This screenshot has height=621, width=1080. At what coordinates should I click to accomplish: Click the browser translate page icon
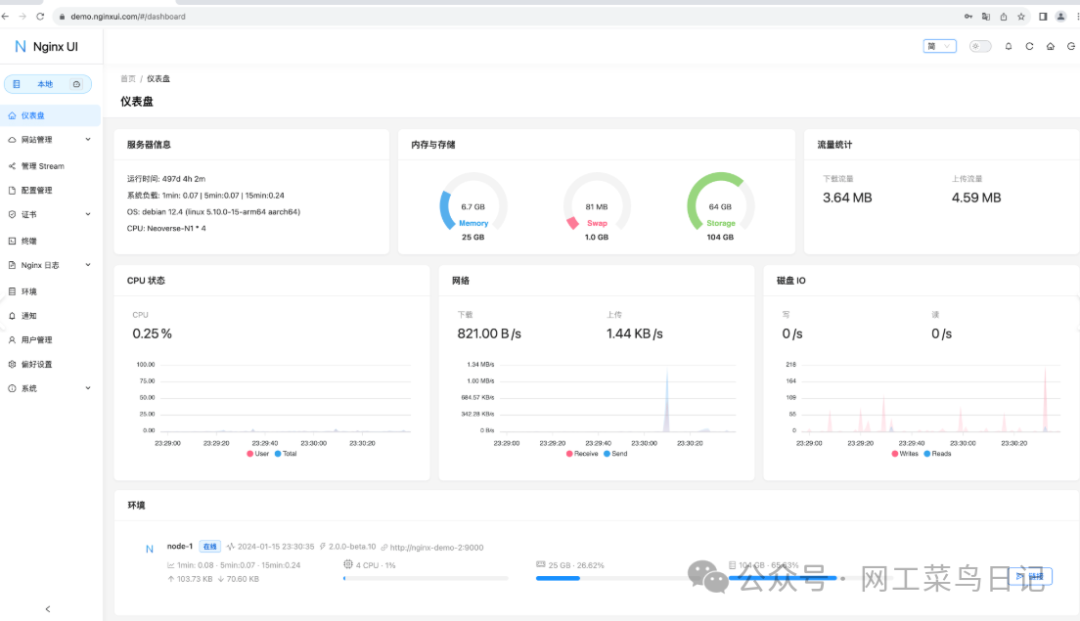[986, 17]
